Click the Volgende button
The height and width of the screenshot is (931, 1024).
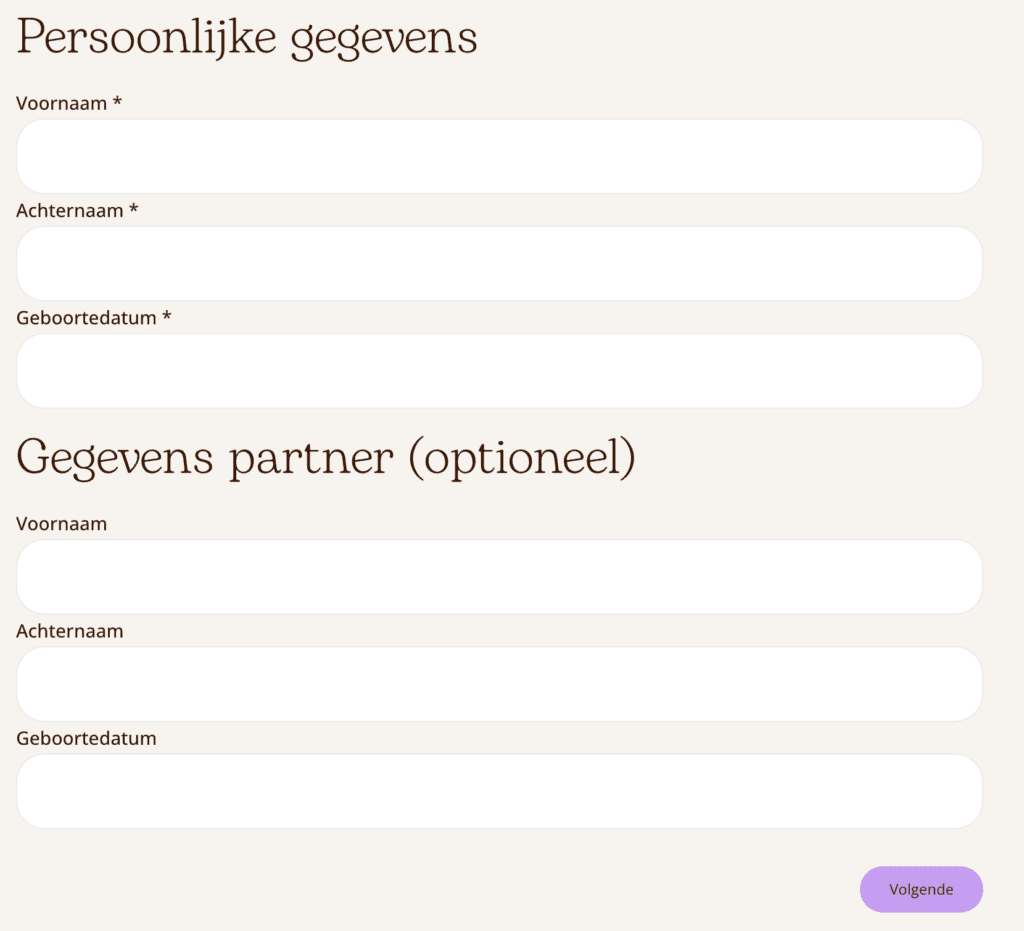coord(921,889)
